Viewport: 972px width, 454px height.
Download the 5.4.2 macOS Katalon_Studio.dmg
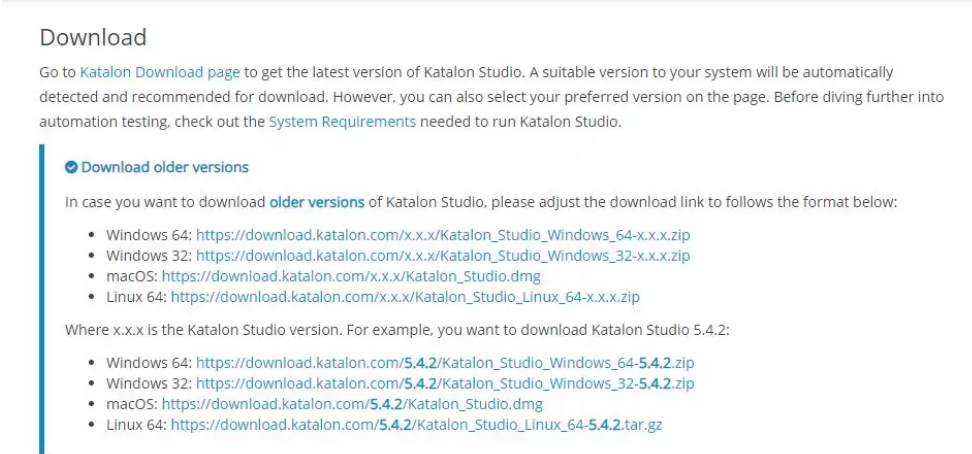click(352, 404)
